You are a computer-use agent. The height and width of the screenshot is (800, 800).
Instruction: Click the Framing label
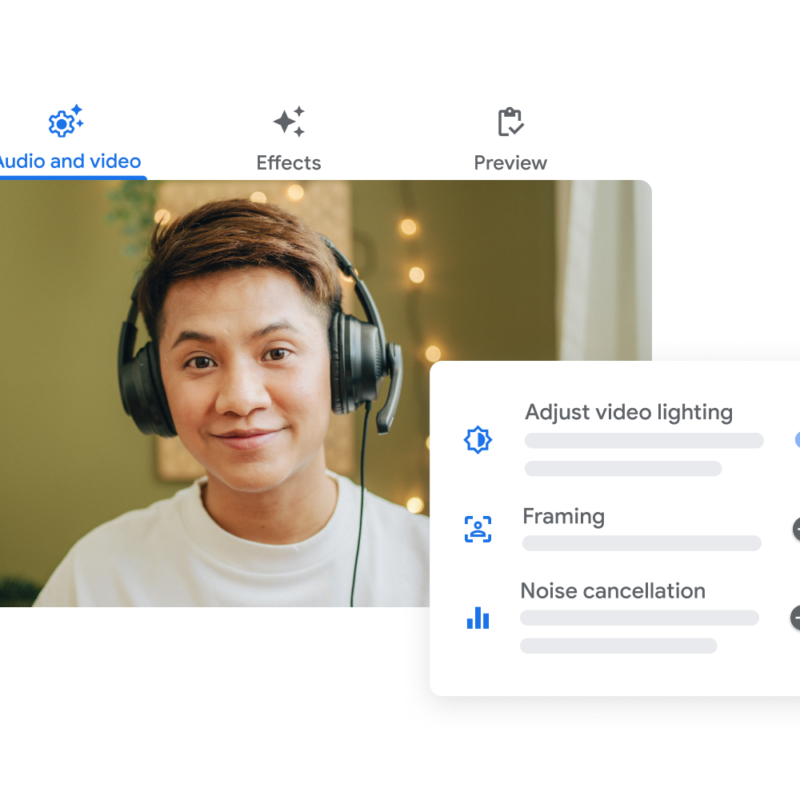(x=562, y=517)
